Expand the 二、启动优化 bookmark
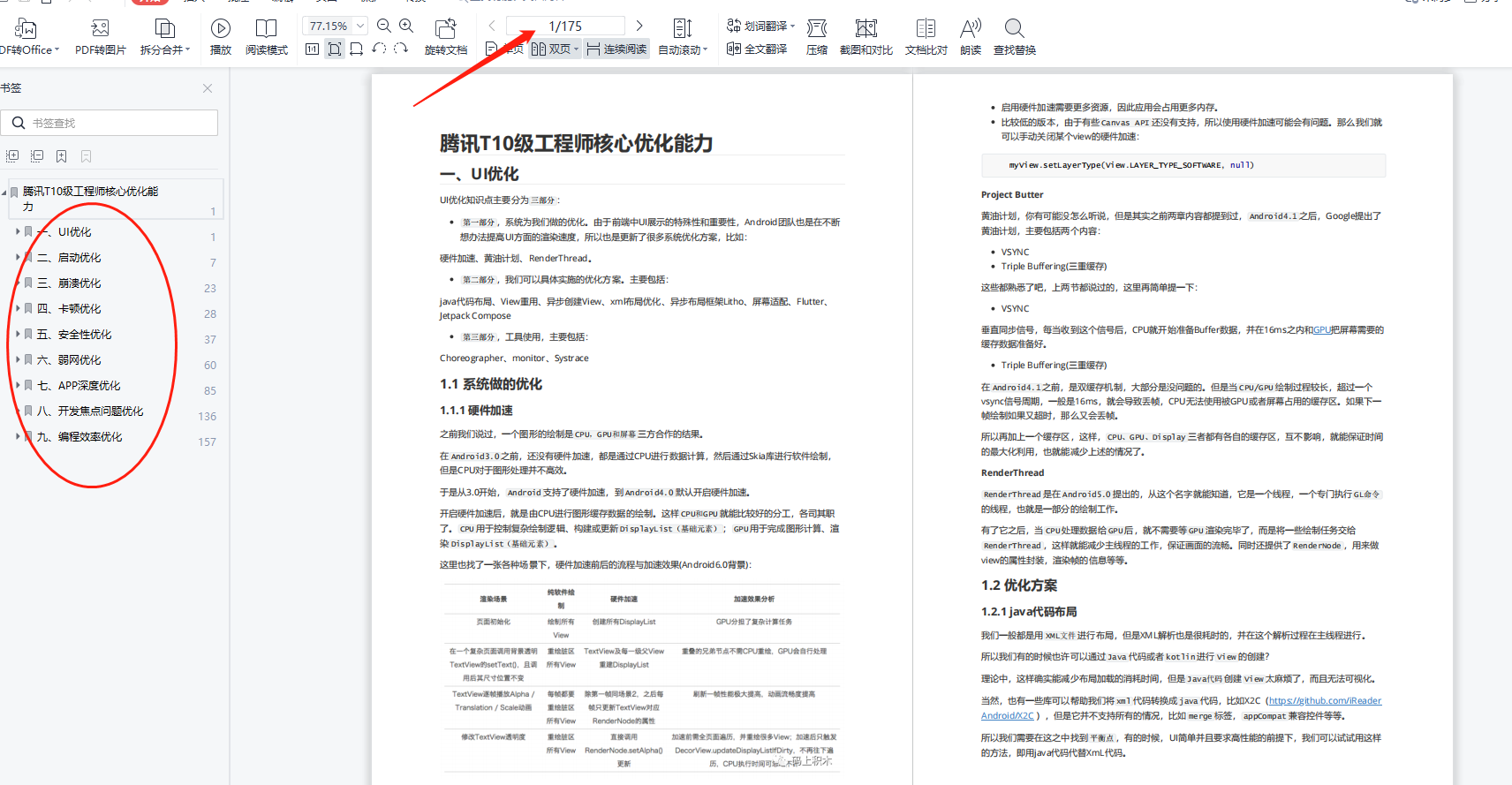The image size is (1512, 785). pos(18,257)
